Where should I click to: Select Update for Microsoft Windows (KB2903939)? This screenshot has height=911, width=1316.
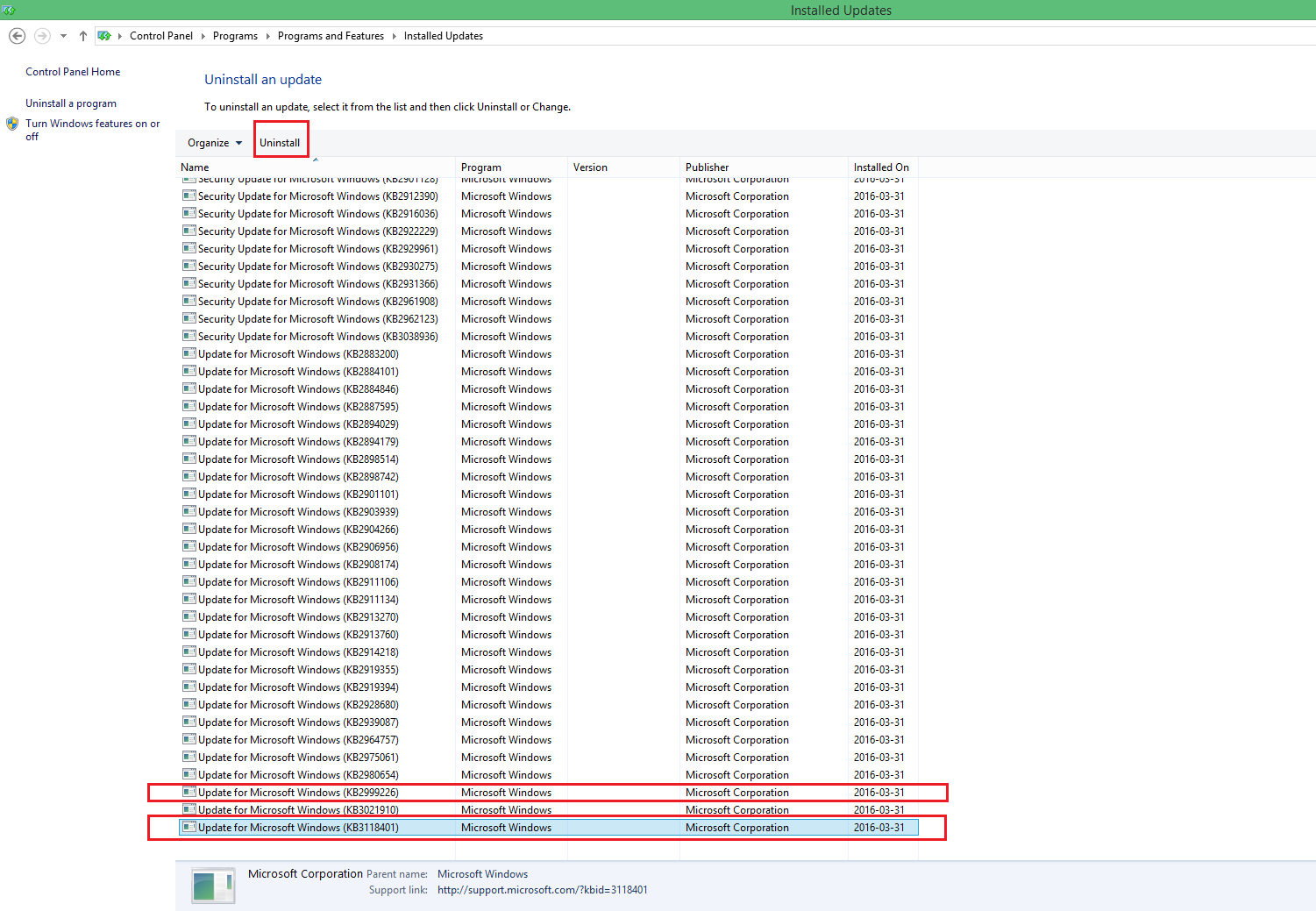pyautogui.click(x=549, y=512)
